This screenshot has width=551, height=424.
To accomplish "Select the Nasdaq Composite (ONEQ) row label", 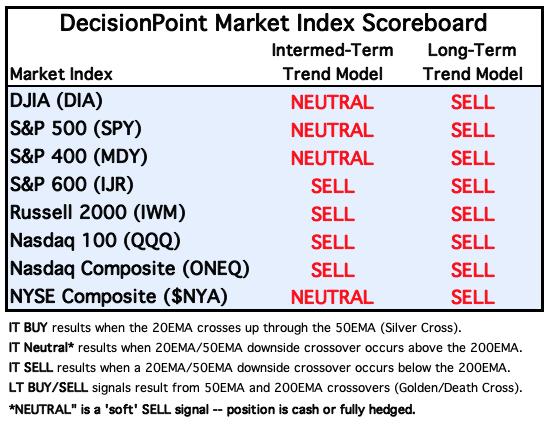I will click(x=130, y=269).
